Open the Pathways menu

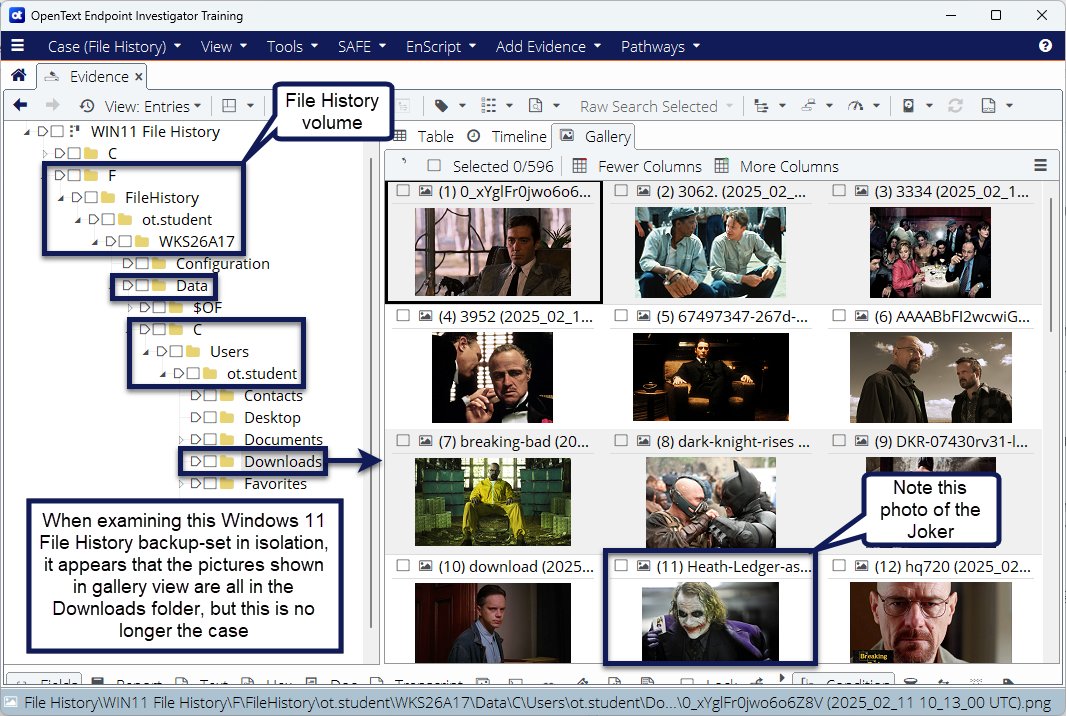coord(659,46)
